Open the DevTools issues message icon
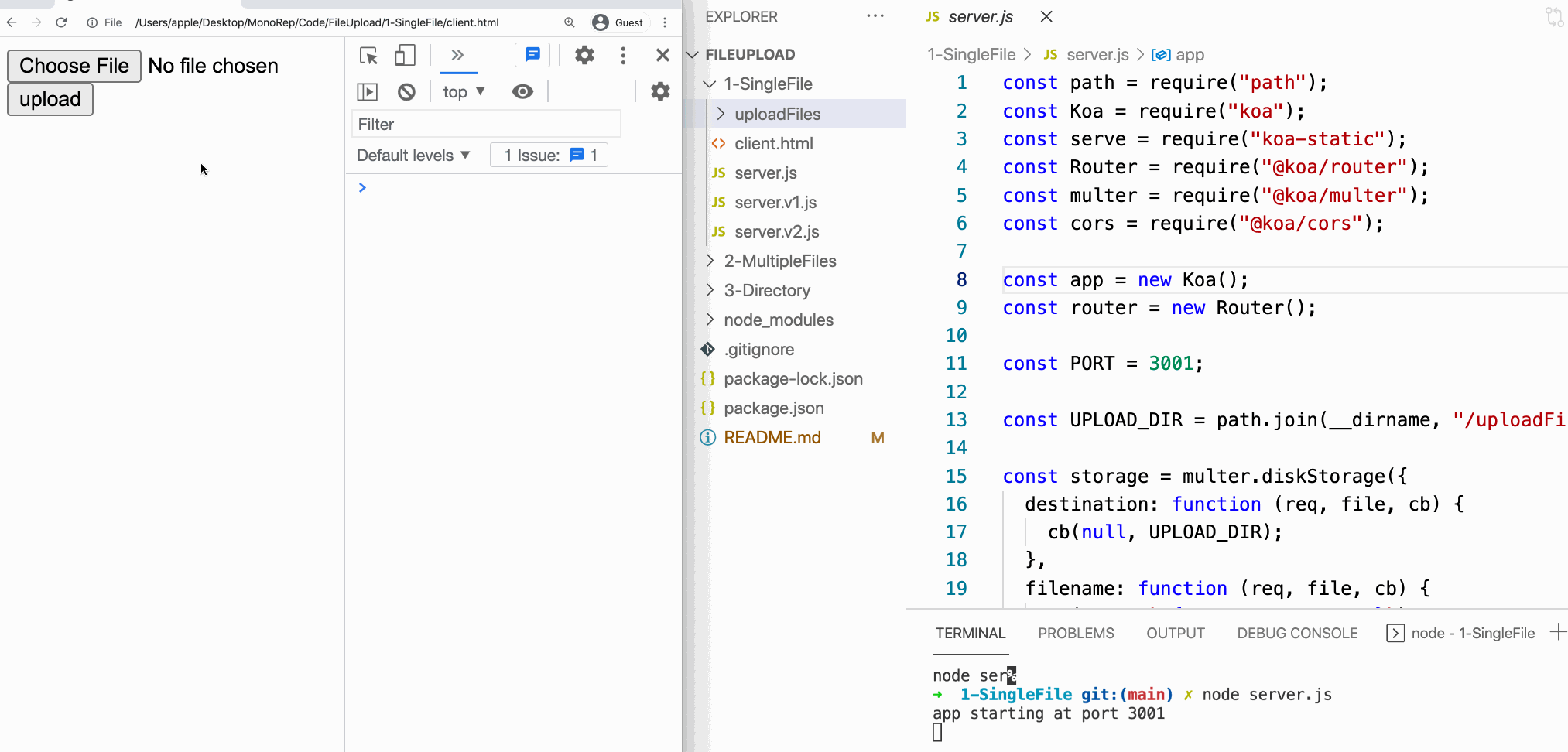The height and width of the screenshot is (752, 1568). [532, 55]
